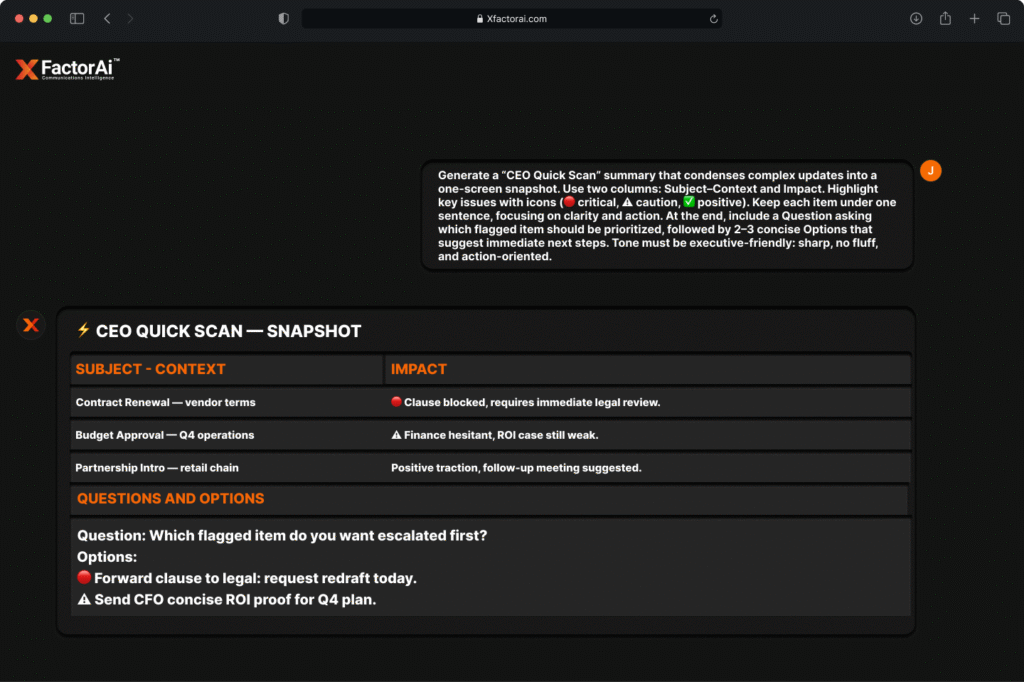Click the XFactorAi logo

tap(68, 69)
